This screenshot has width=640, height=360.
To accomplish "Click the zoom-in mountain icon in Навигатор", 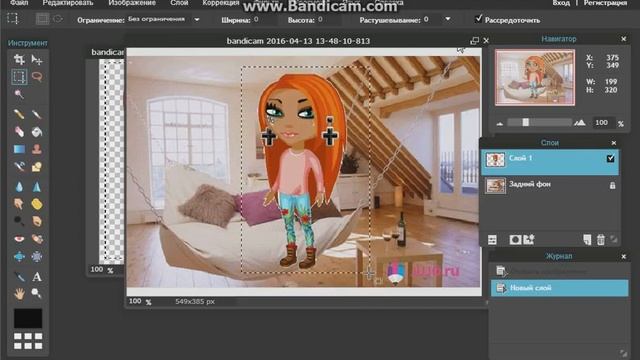I will coord(580,122).
